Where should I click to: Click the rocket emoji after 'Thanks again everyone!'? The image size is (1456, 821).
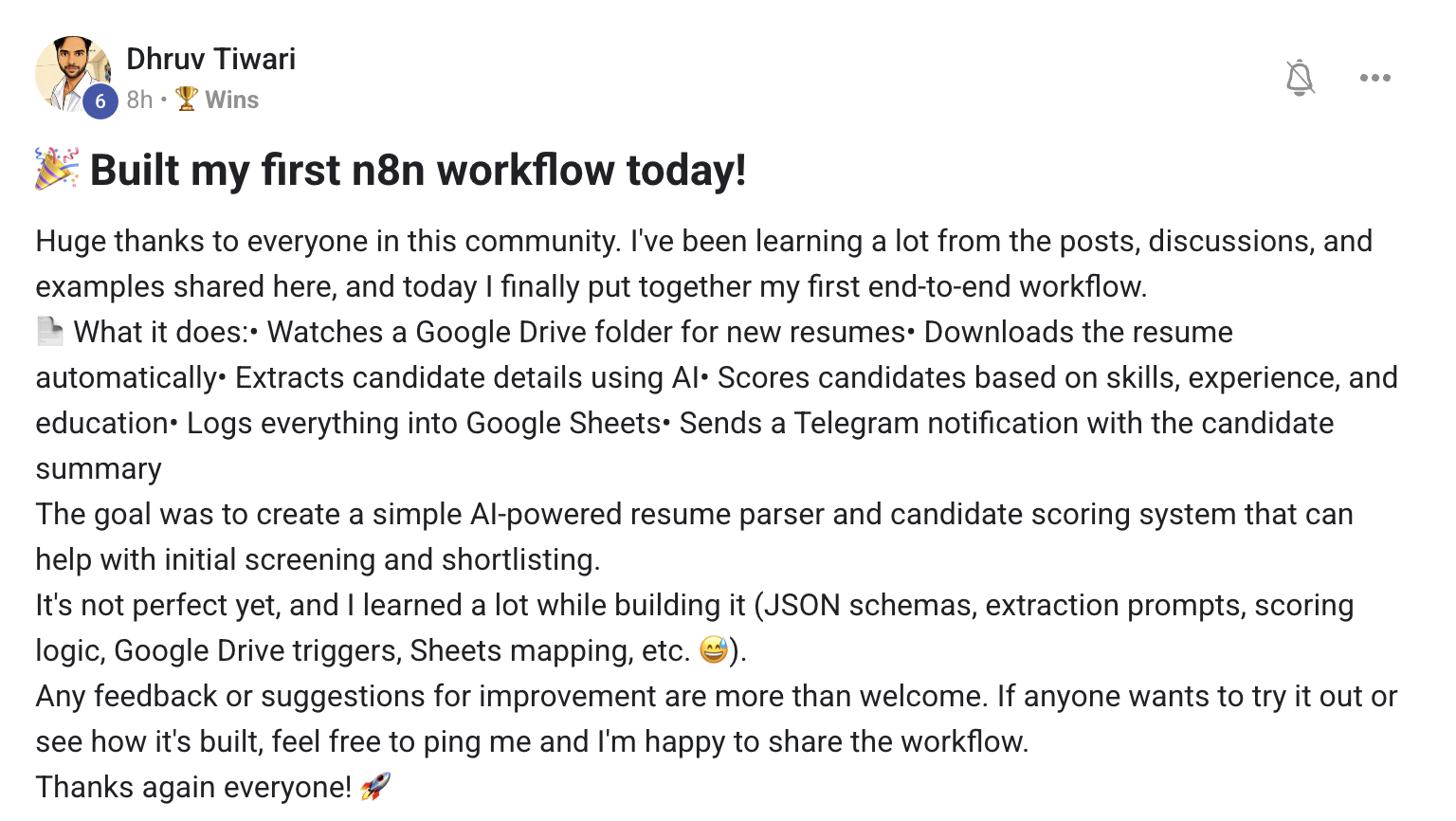pos(375,786)
